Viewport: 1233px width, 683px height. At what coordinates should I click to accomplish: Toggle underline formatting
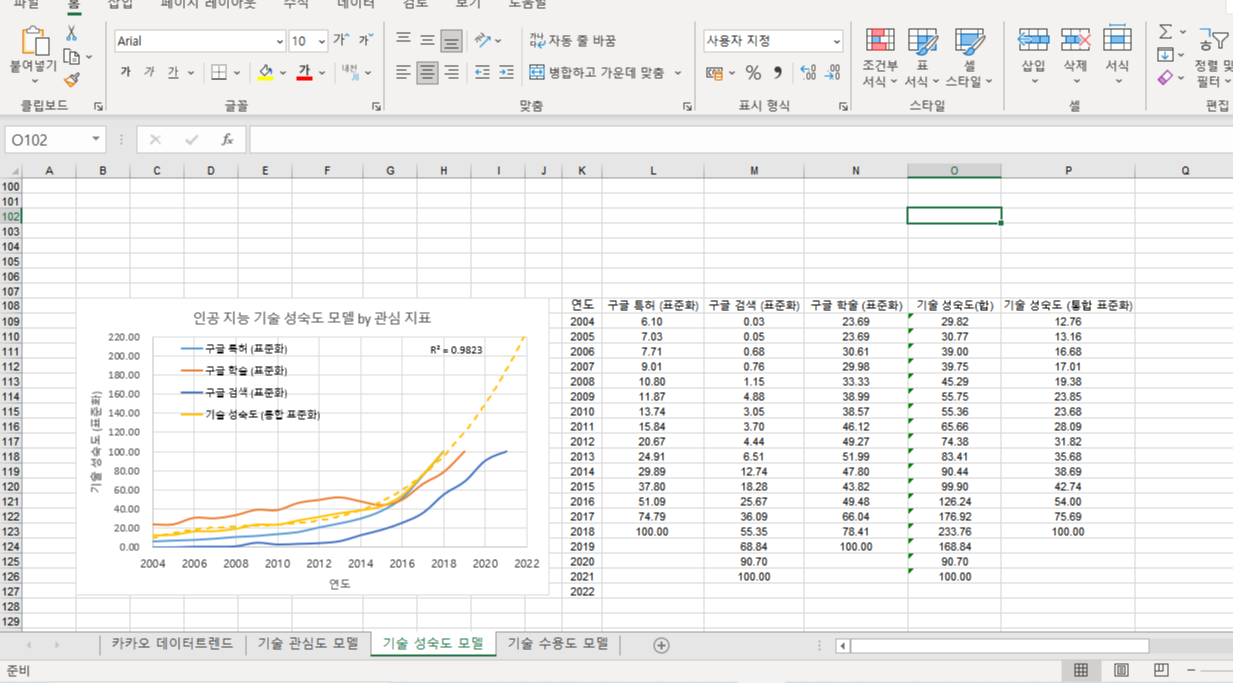pyautogui.click(x=173, y=73)
